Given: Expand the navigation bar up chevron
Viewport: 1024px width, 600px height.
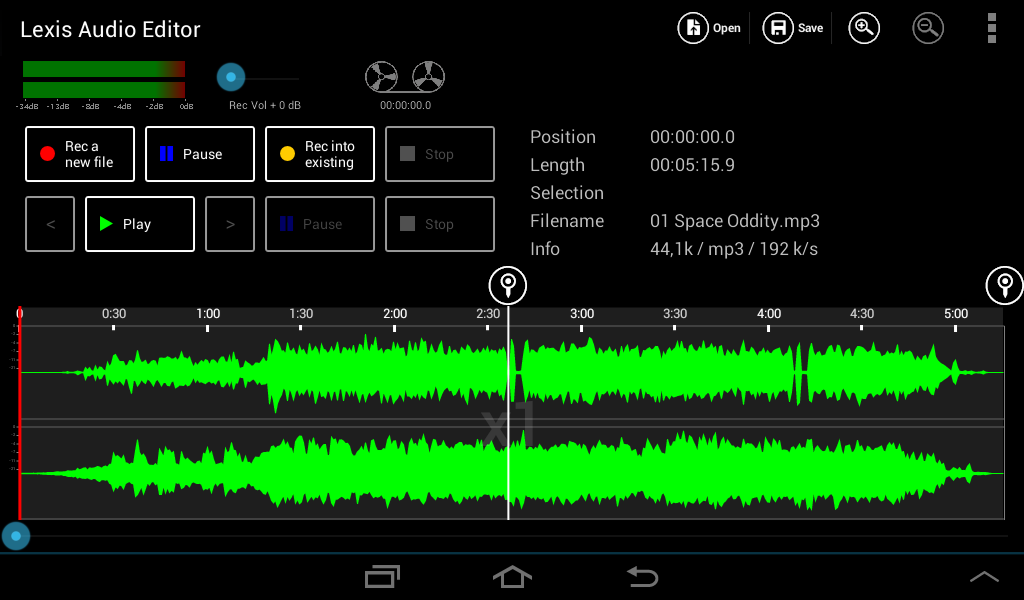Looking at the screenshot, I should click(984, 576).
